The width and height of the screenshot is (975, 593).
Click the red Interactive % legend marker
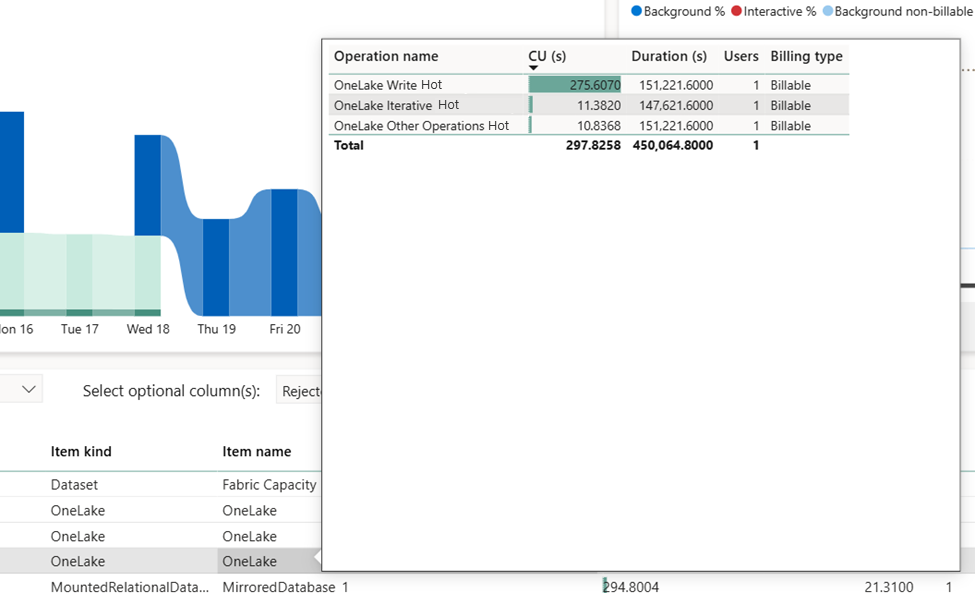click(736, 11)
